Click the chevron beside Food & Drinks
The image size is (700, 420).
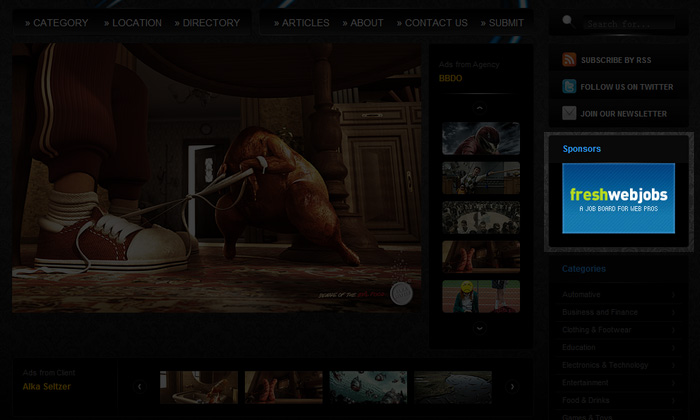click(674, 400)
